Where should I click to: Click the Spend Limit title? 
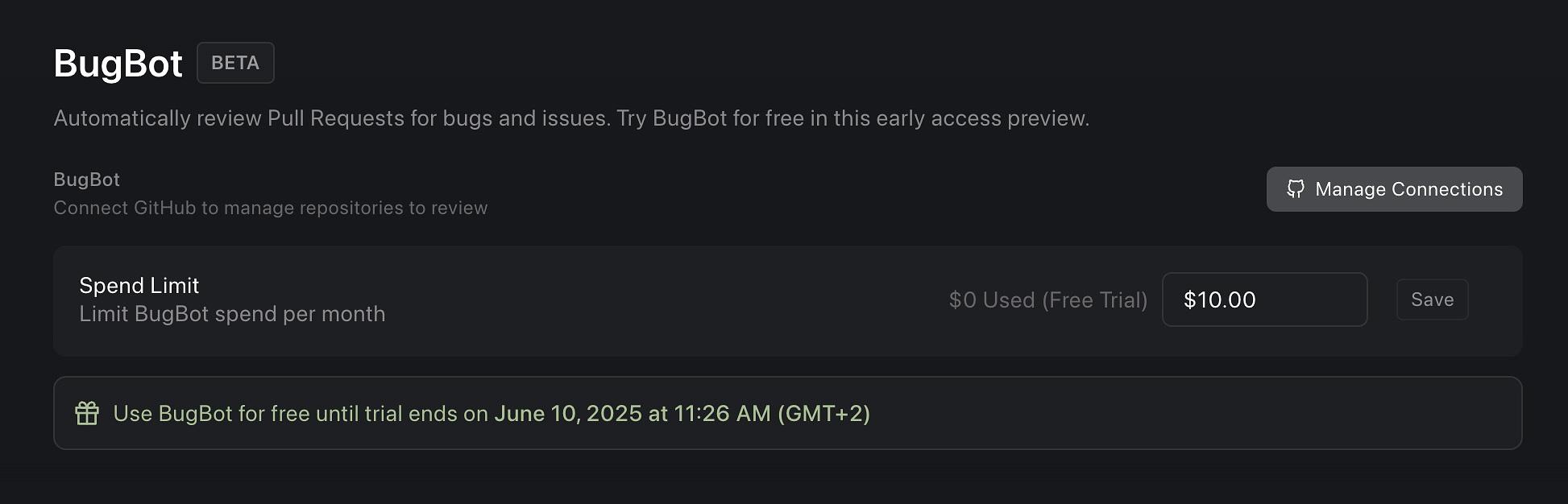(x=139, y=286)
